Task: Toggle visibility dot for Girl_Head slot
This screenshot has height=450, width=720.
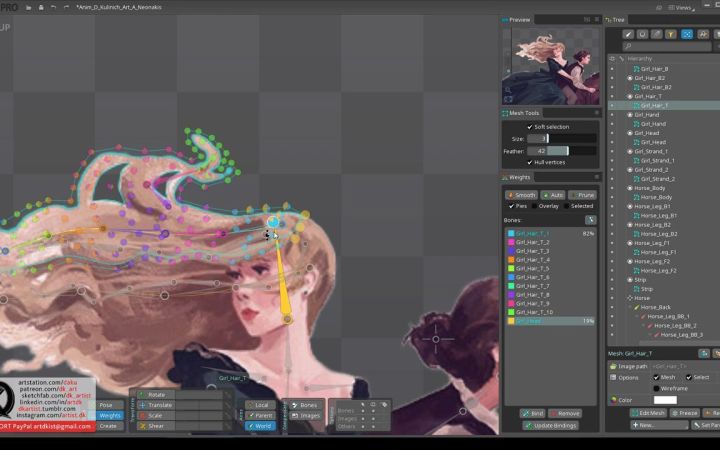Action: tap(612, 133)
